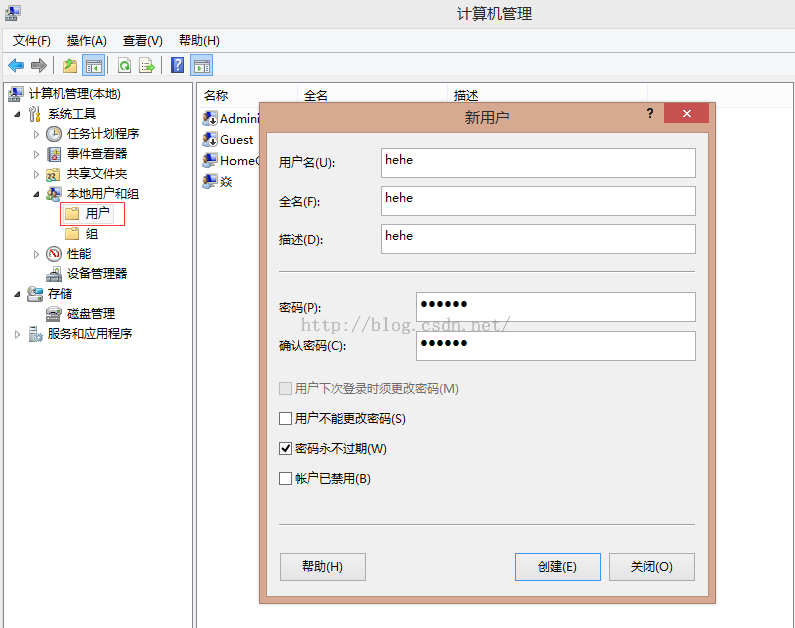Image resolution: width=795 pixels, height=628 pixels.
Task: Collapse the 存储 node
Action: pyautogui.click(x=17, y=294)
